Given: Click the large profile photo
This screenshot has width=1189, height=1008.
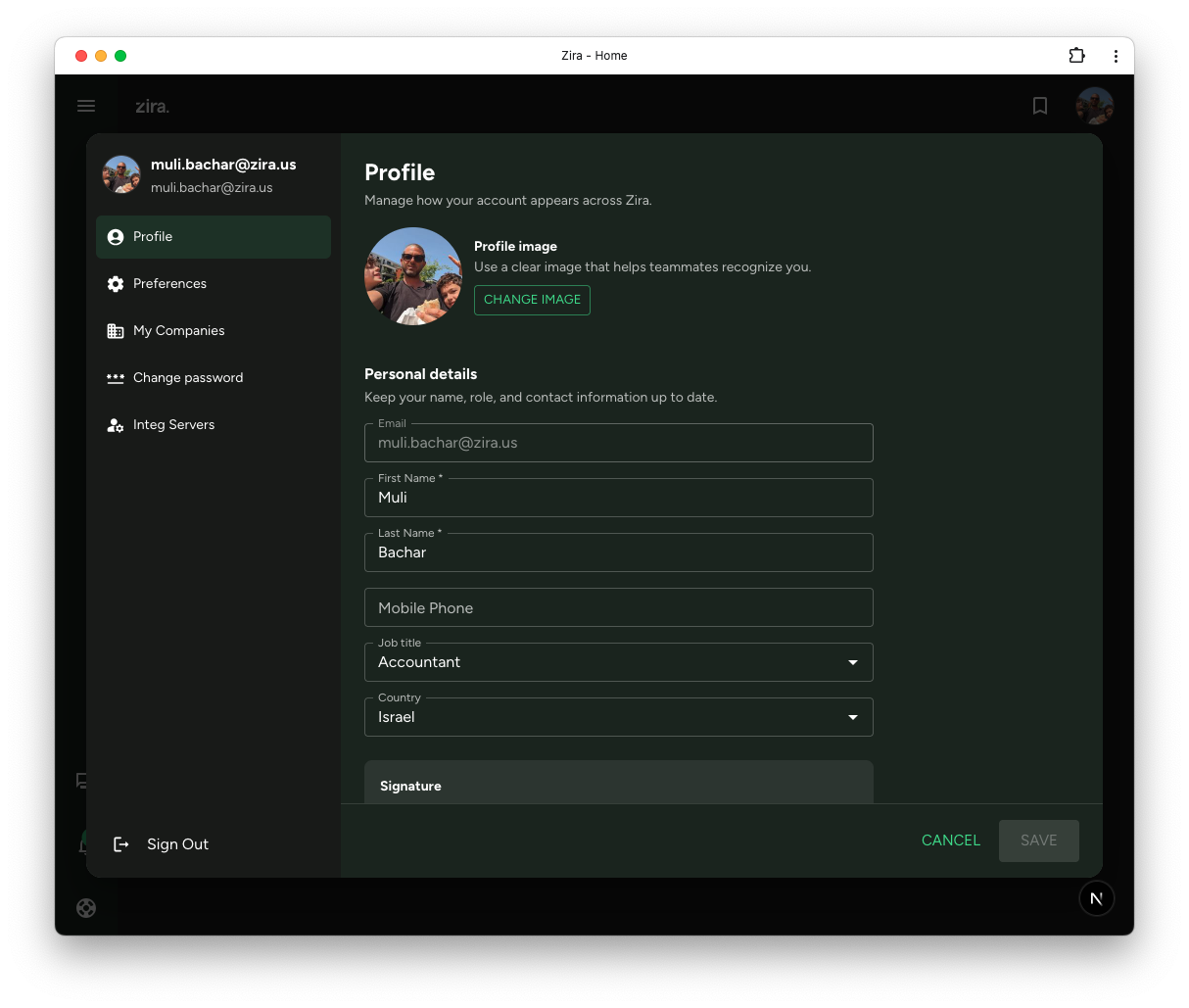Looking at the screenshot, I should (x=413, y=276).
